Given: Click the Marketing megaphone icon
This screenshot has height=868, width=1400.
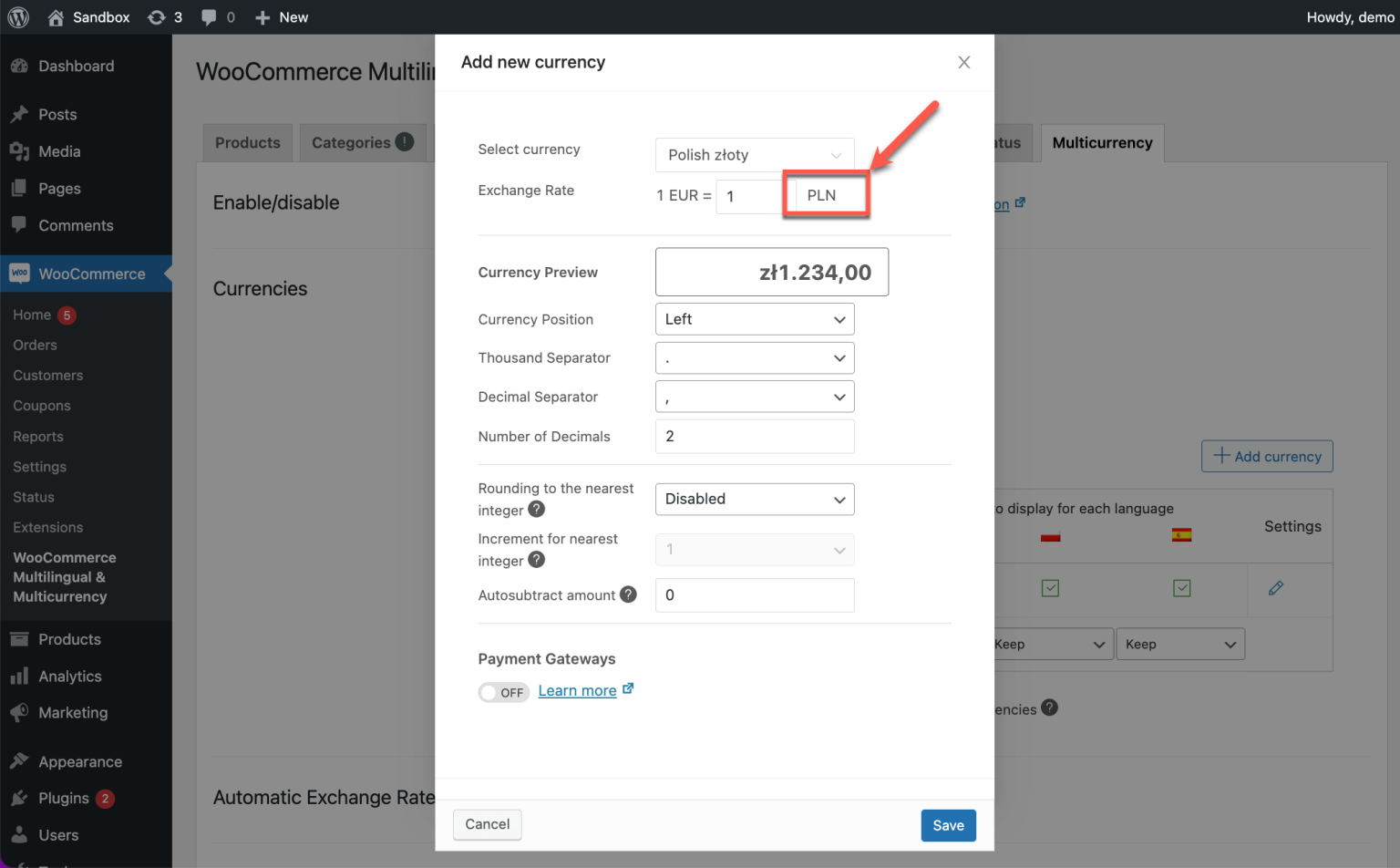Looking at the screenshot, I should 20,712.
